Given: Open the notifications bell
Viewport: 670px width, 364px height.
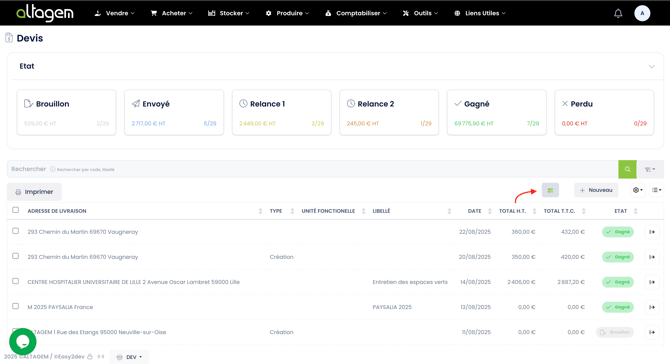Looking at the screenshot, I should pyautogui.click(x=618, y=13).
